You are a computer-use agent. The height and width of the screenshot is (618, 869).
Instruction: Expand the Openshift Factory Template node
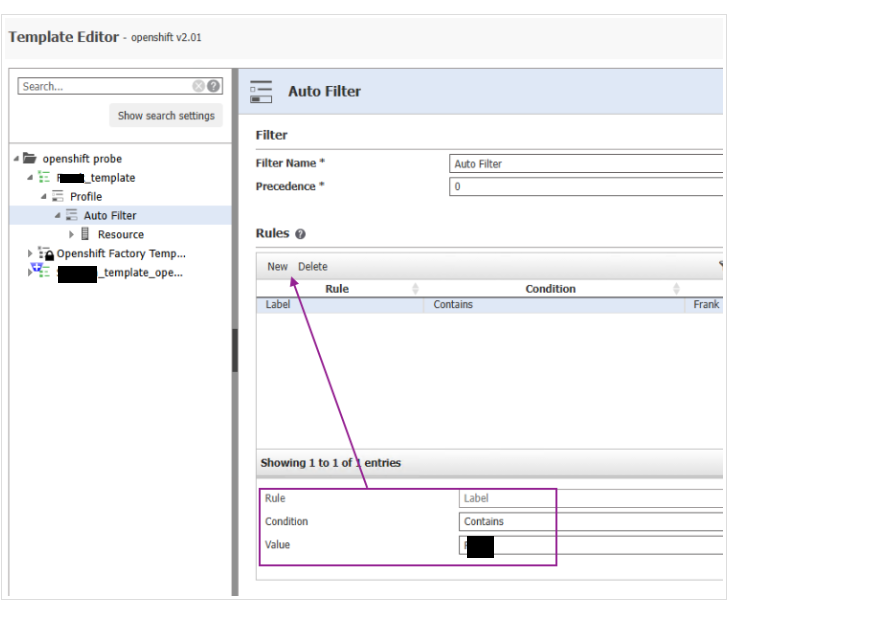(30, 254)
